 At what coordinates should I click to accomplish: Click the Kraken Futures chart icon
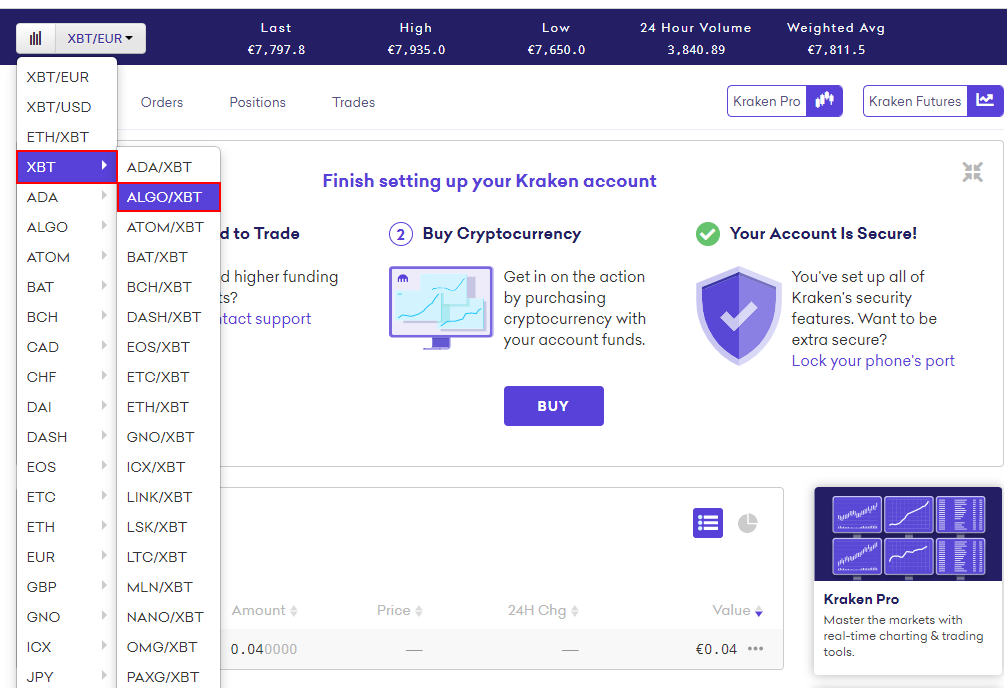[x=985, y=101]
